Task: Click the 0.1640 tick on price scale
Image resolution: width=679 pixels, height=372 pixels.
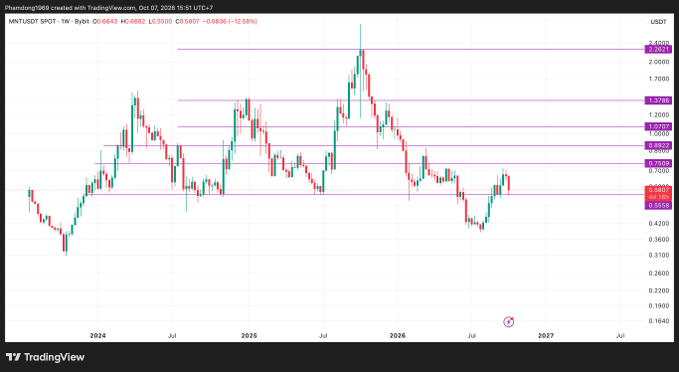Action: click(659, 321)
